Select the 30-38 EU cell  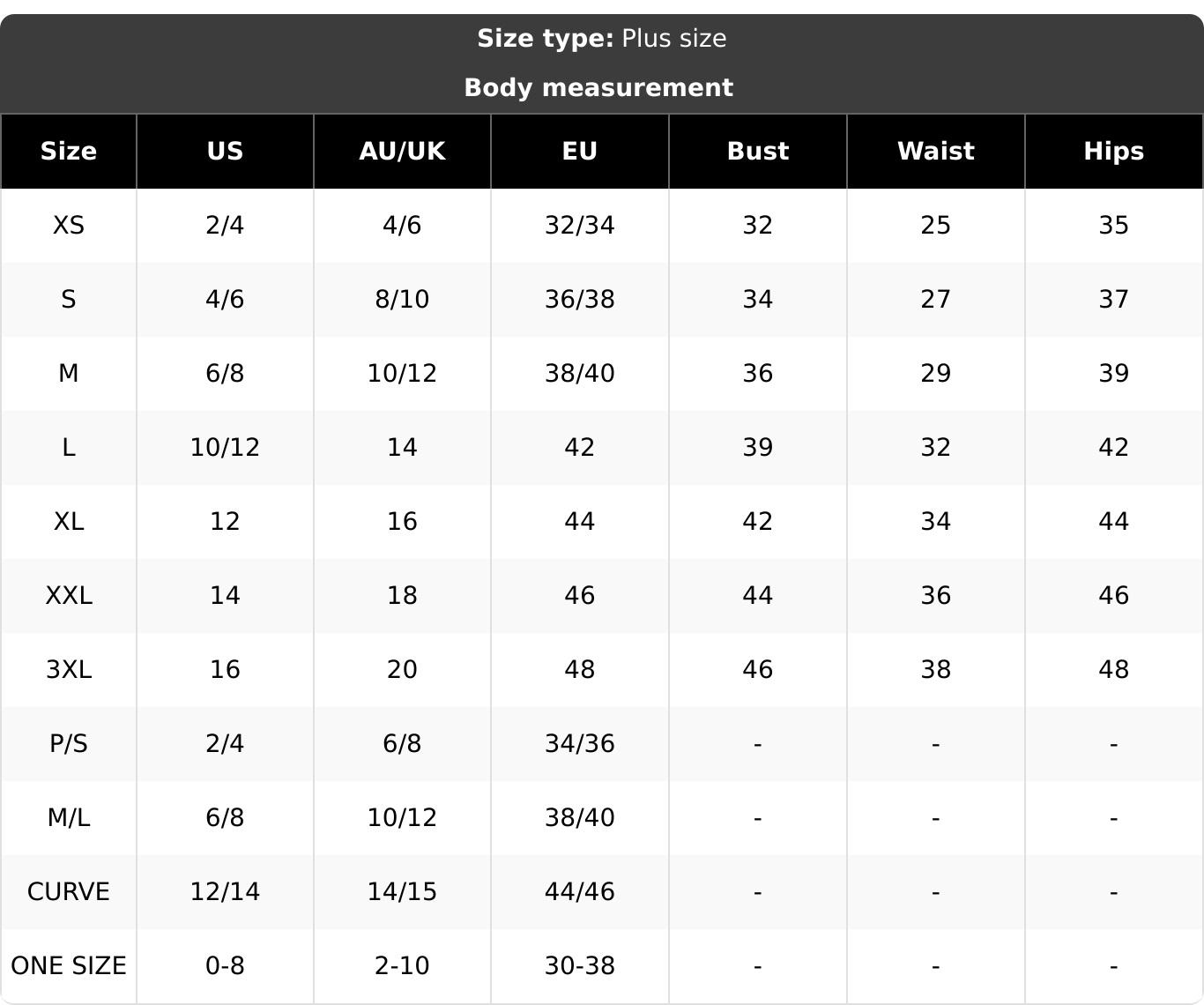tap(580, 966)
